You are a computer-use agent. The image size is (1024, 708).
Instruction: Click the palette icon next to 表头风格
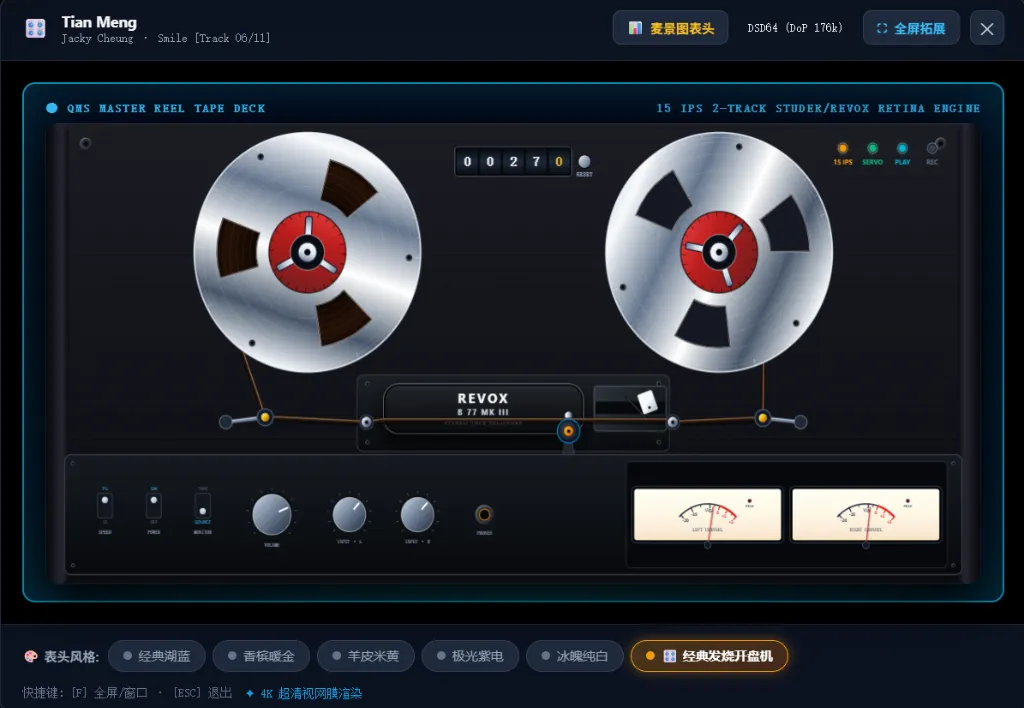[x=31, y=656]
